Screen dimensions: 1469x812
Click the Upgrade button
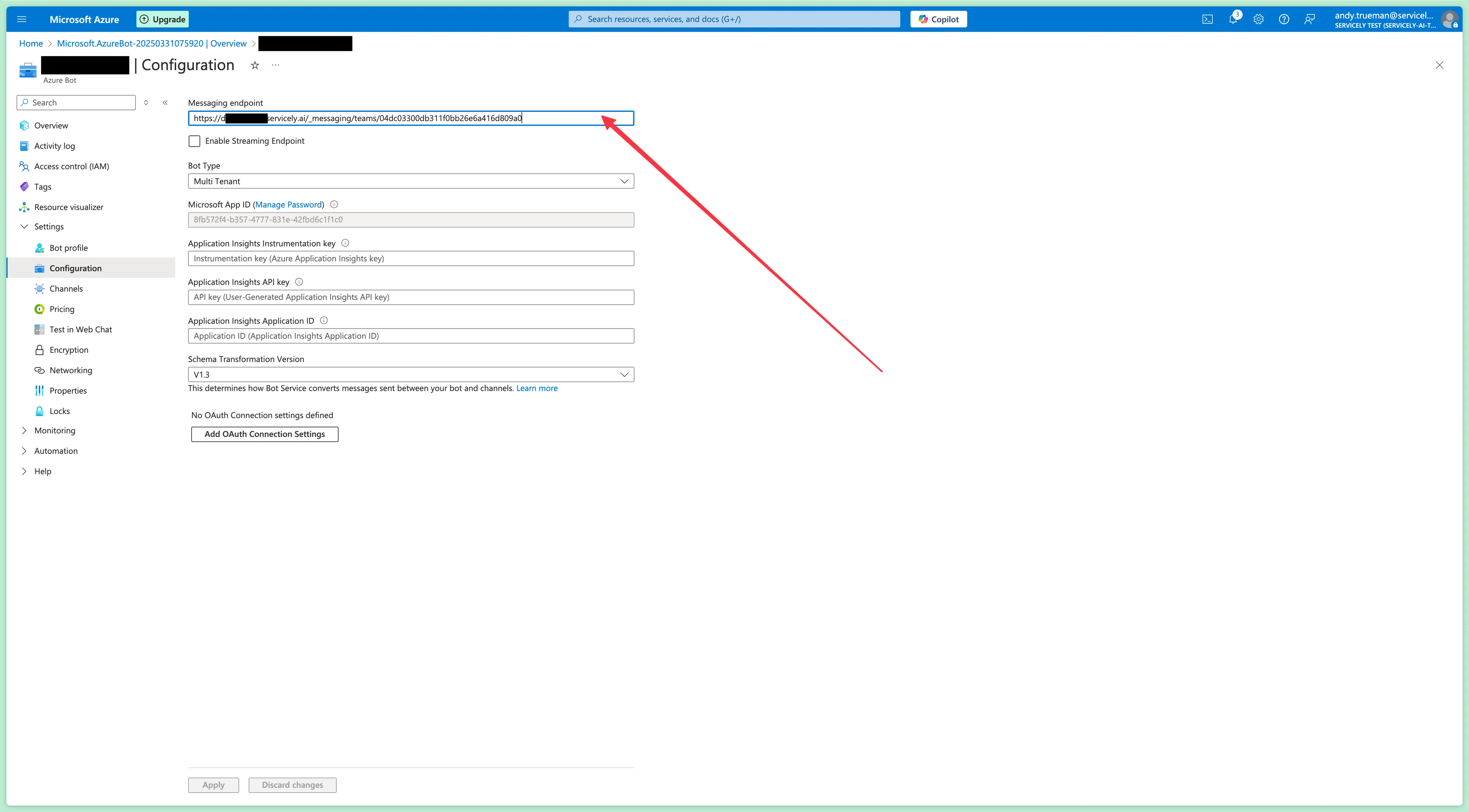tap(162, 19)
